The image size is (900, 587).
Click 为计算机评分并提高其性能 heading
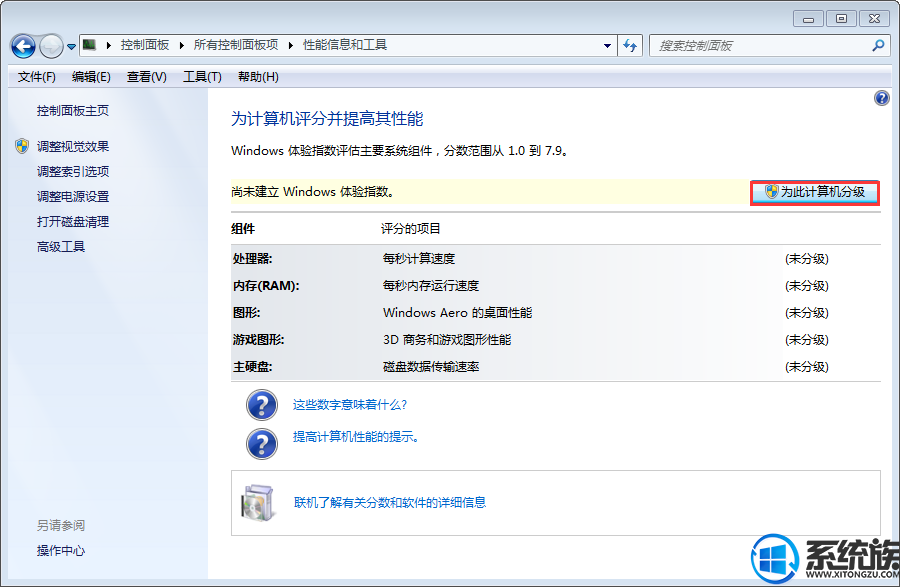(x=327, y=119)
